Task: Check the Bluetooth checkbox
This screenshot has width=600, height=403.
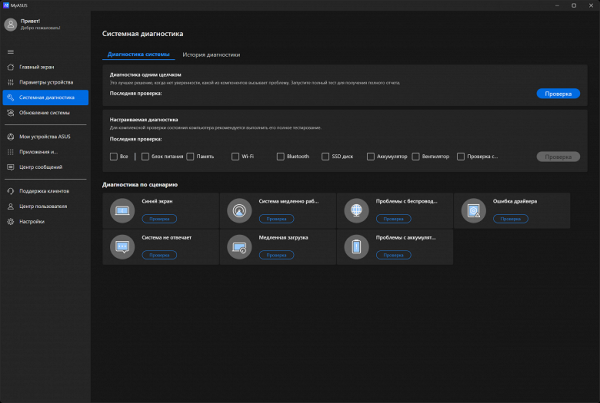Action: tap(280, 156)
